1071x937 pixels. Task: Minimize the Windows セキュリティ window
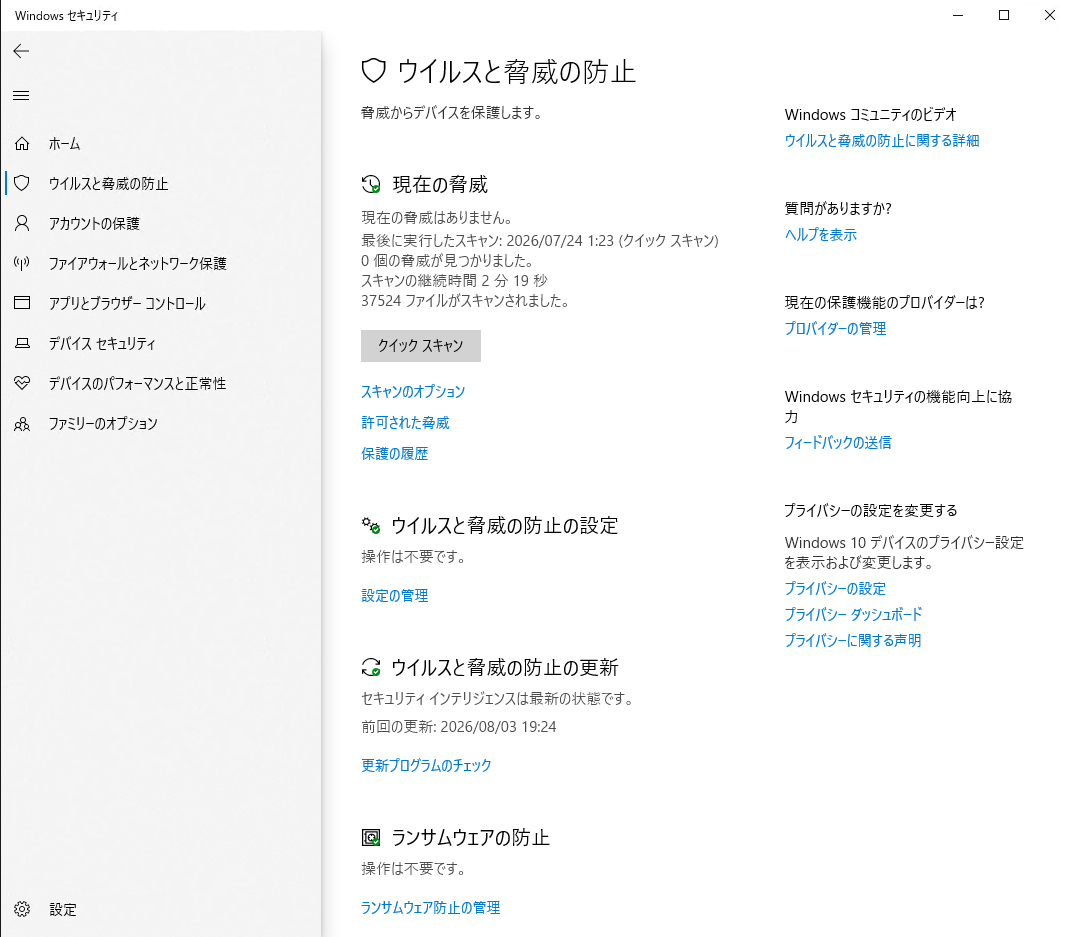(958, 15)
